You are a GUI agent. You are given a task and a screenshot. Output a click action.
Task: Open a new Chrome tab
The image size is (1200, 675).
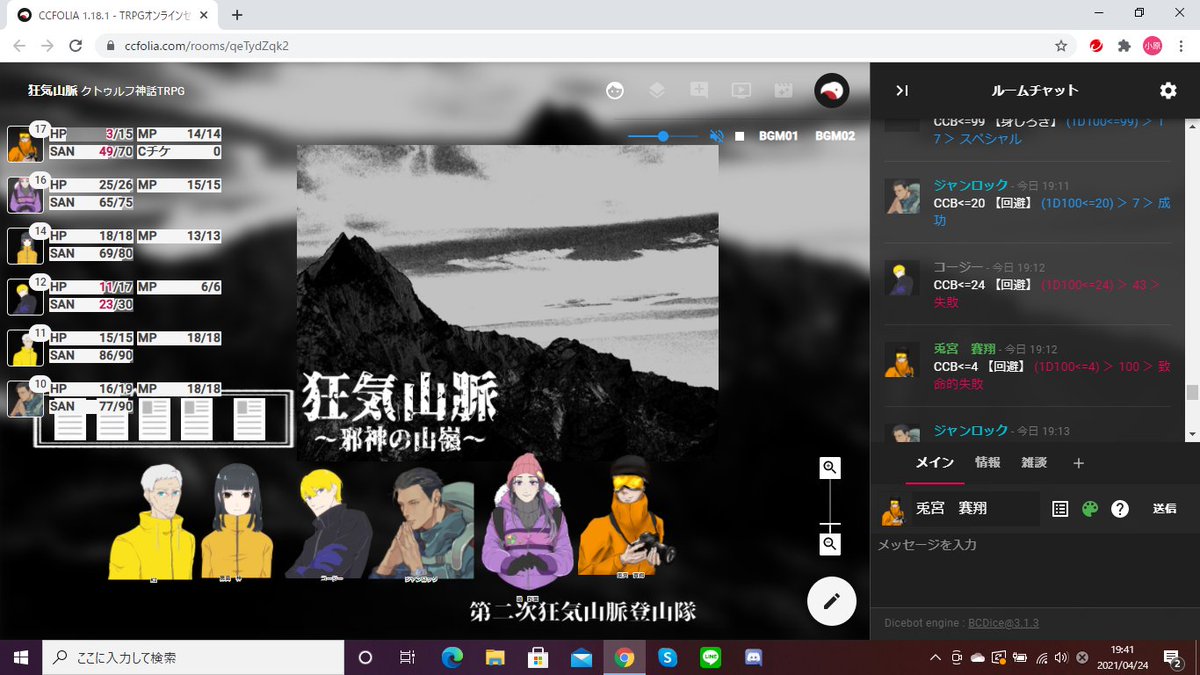click(237, 15)
